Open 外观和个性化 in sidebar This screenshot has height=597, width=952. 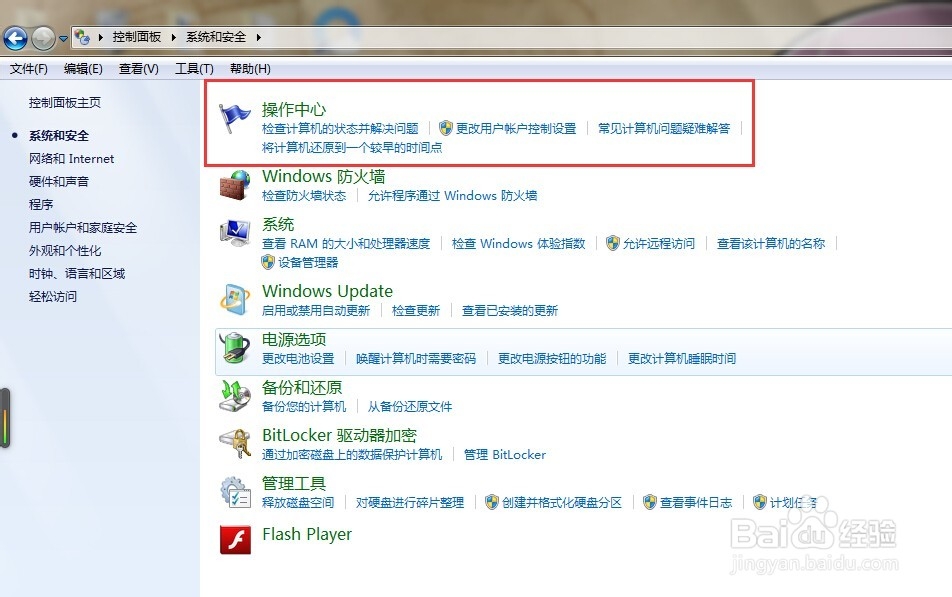pos(65,251)
